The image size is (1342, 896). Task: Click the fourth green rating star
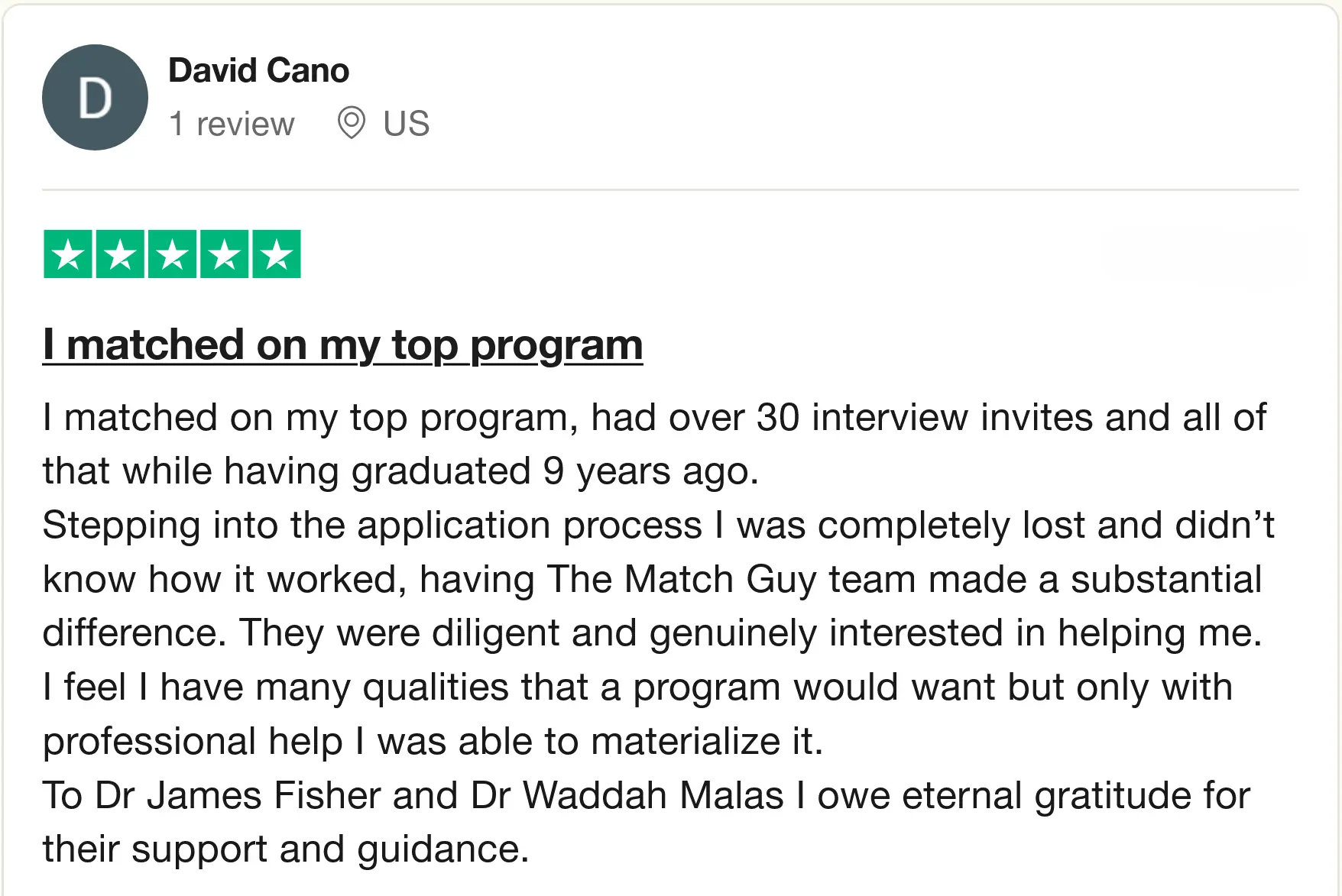click(225, 254)
